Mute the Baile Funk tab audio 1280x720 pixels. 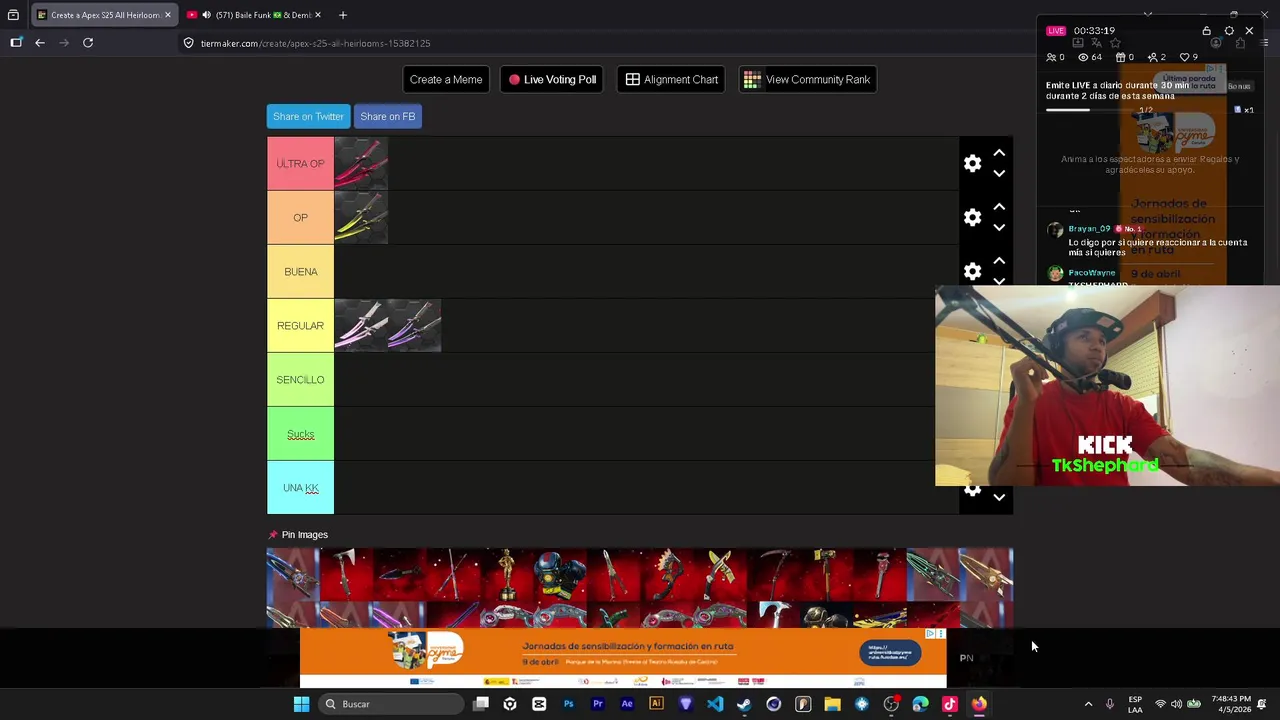coord(206,15)
